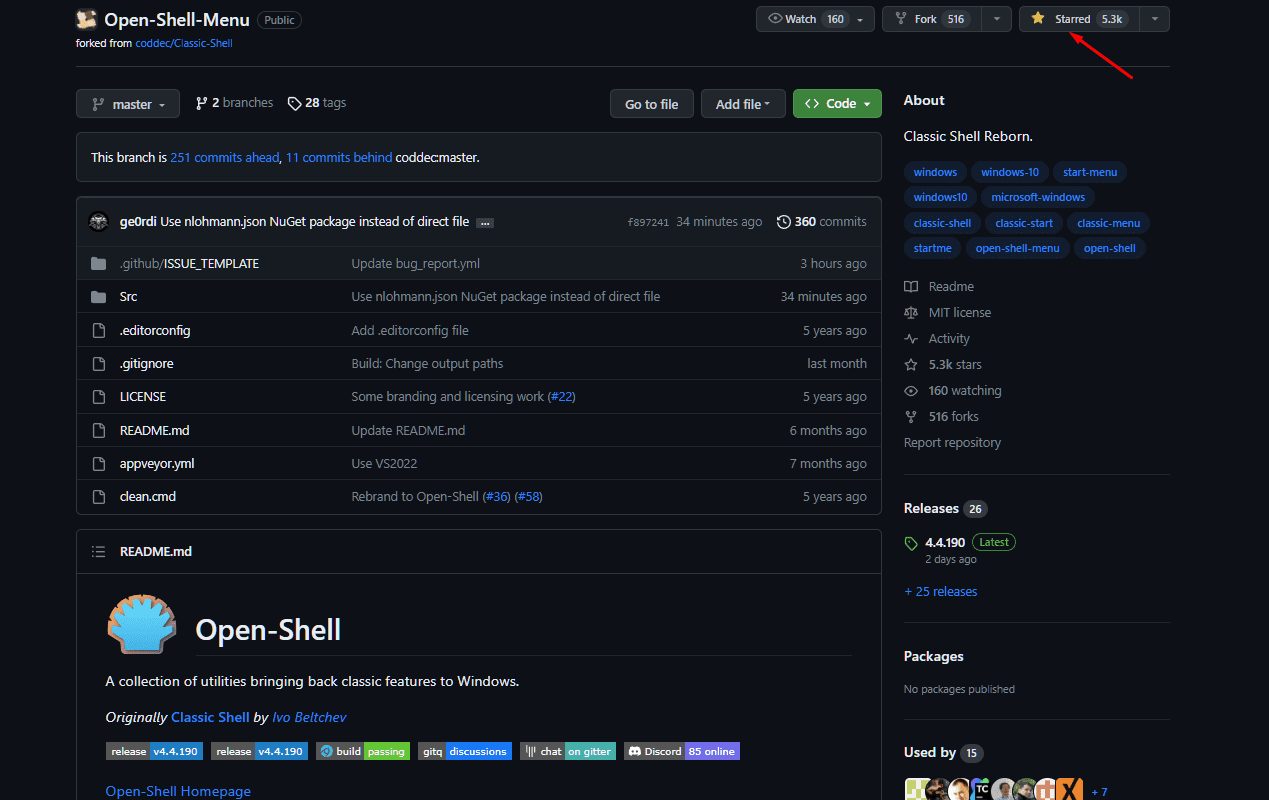
Task: View the 516 forks sidebar link
Action: tap(941, 417)
